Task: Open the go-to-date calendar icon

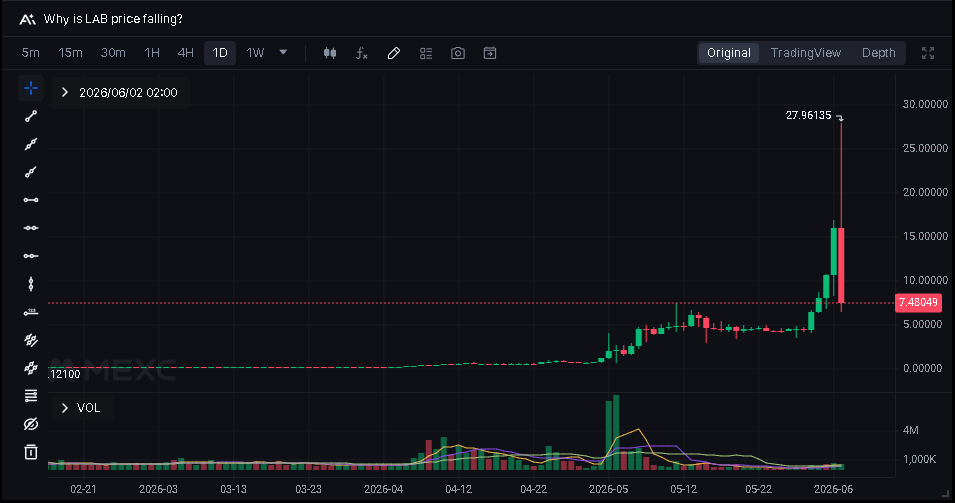Action: click(490, 53)
